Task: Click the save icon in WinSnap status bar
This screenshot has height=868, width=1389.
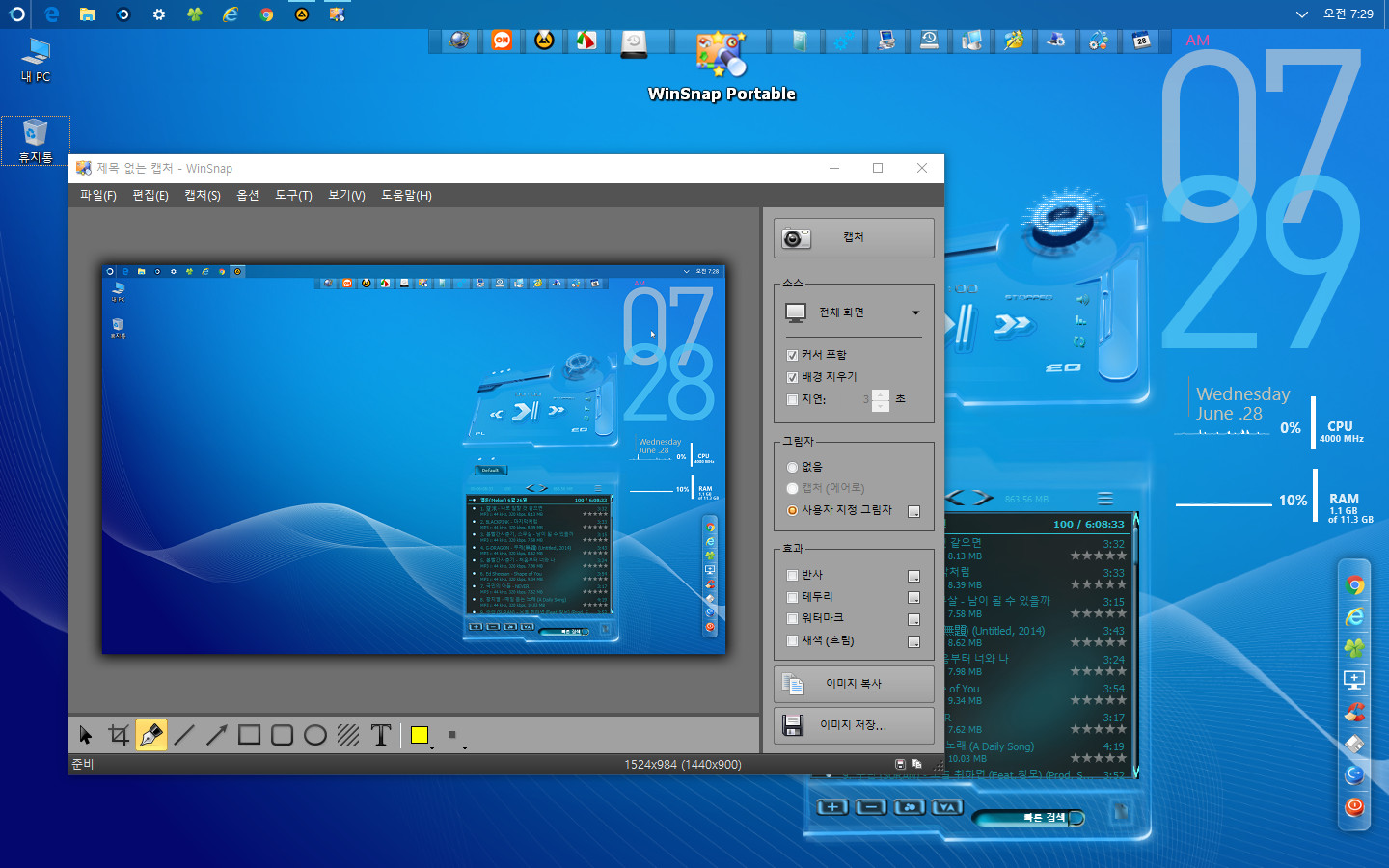Action: (900, 764)
